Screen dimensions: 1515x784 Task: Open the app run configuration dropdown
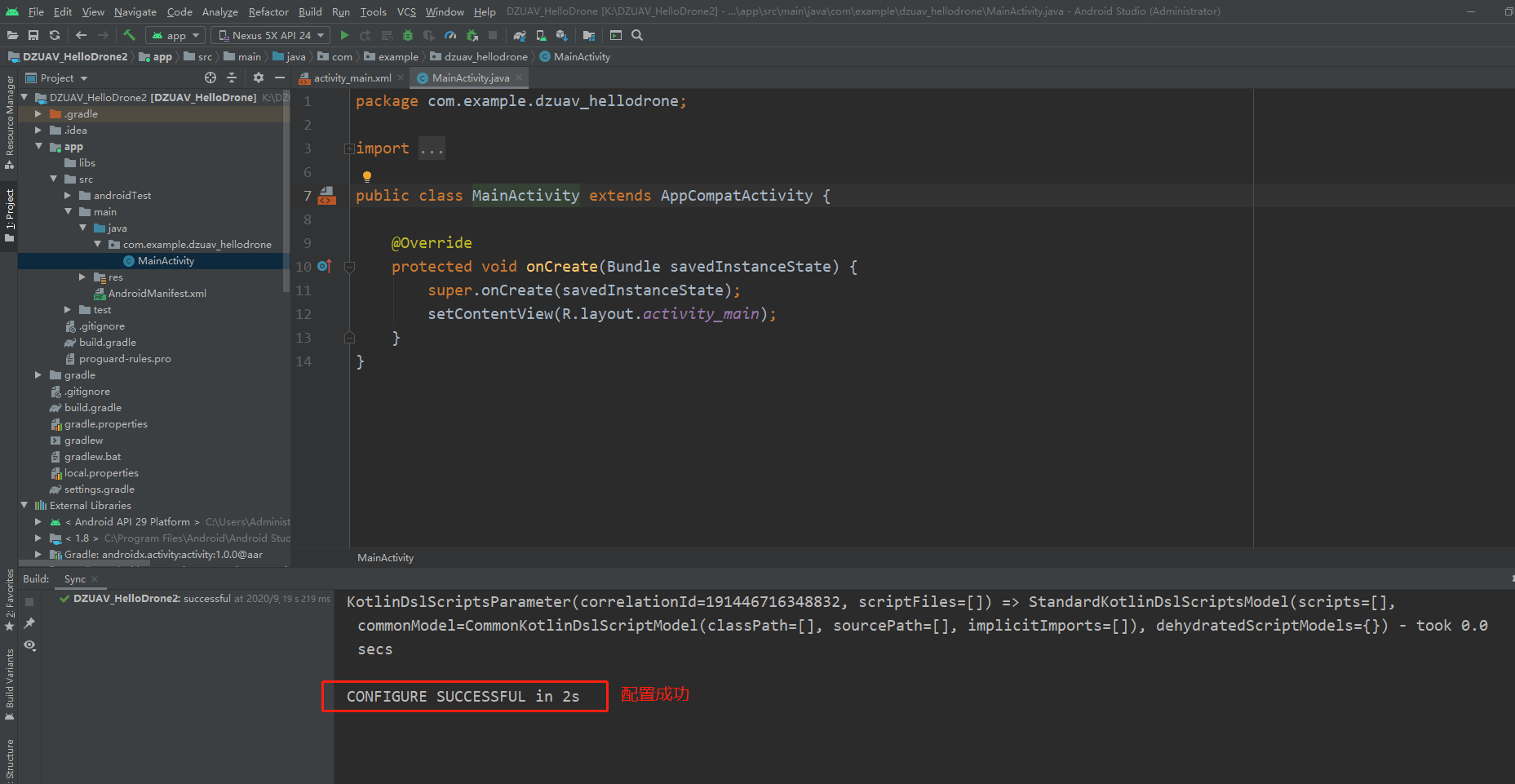click(176, 35)
